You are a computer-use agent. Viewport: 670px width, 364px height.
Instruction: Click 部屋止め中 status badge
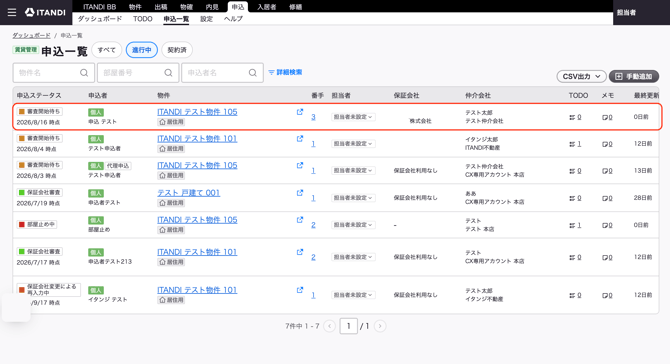(x=37, y=224)
